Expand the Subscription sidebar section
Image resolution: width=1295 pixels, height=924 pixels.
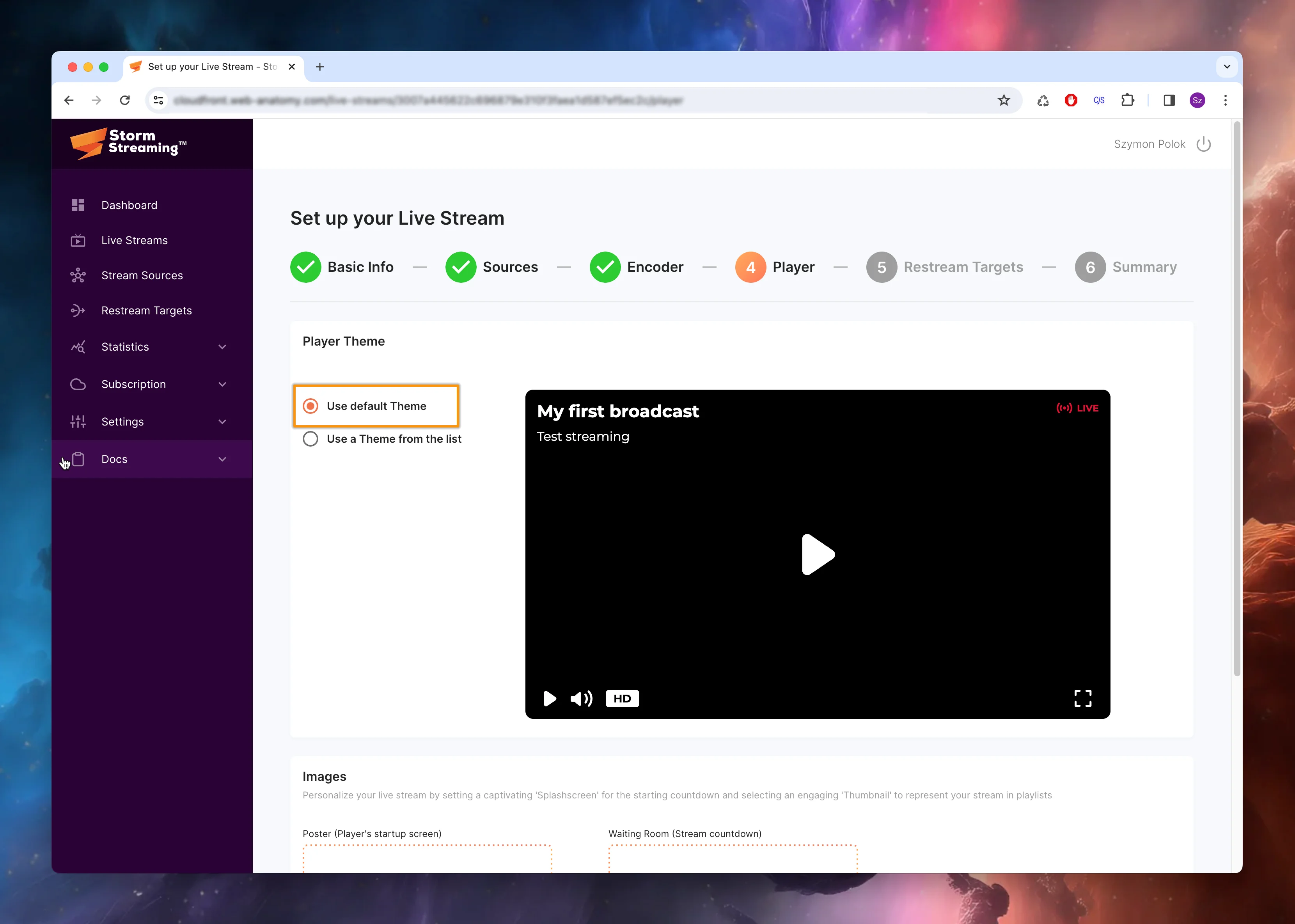click(222, 384)
